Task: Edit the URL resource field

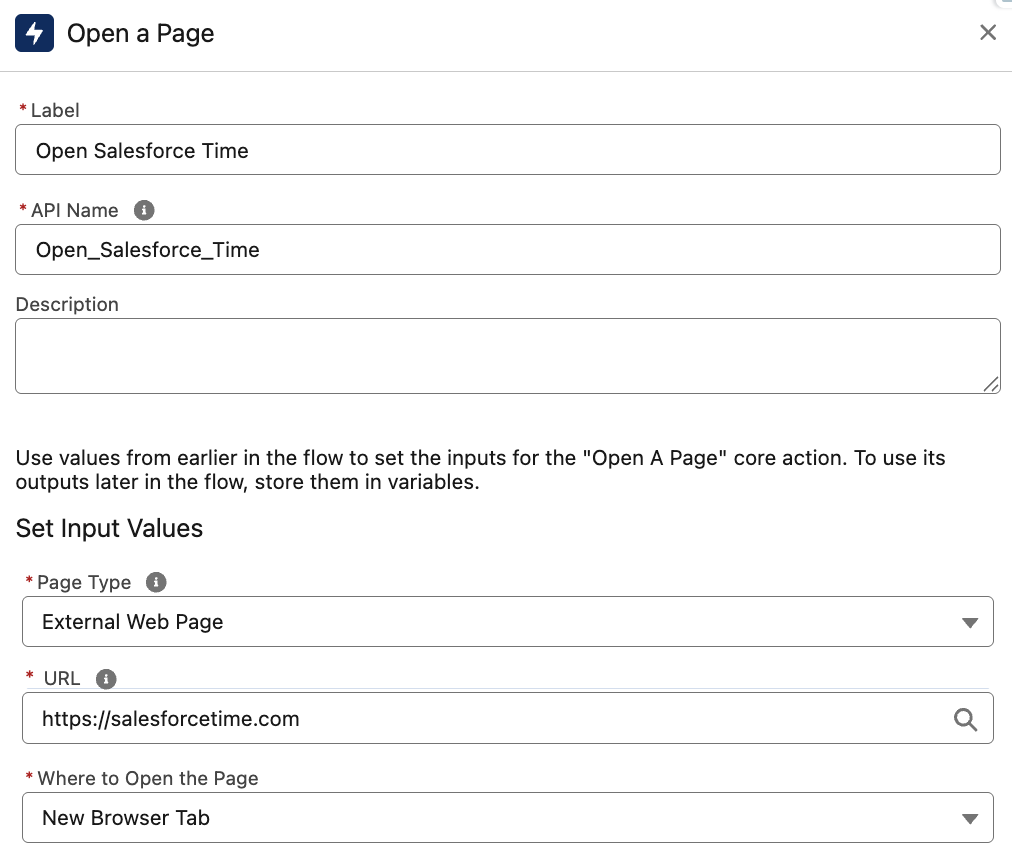Action: (508, 719)
